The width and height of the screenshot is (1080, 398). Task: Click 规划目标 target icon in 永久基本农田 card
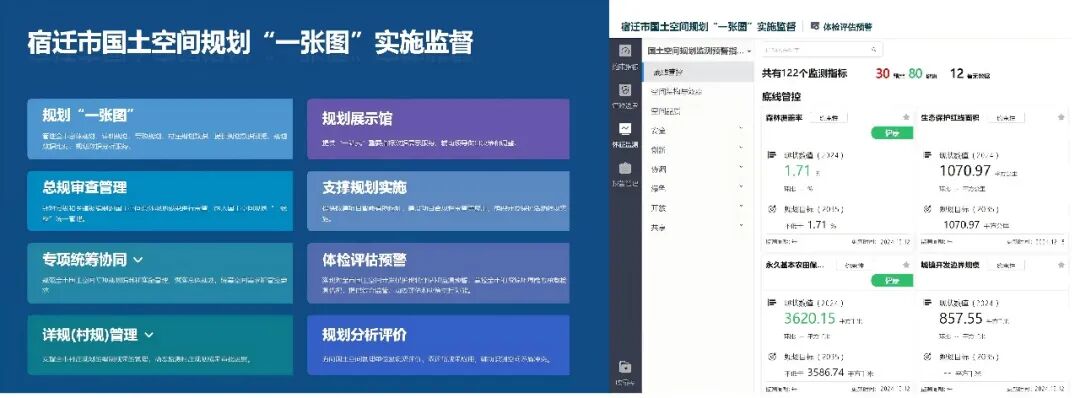pyautogui.click(x=771, y=356)
